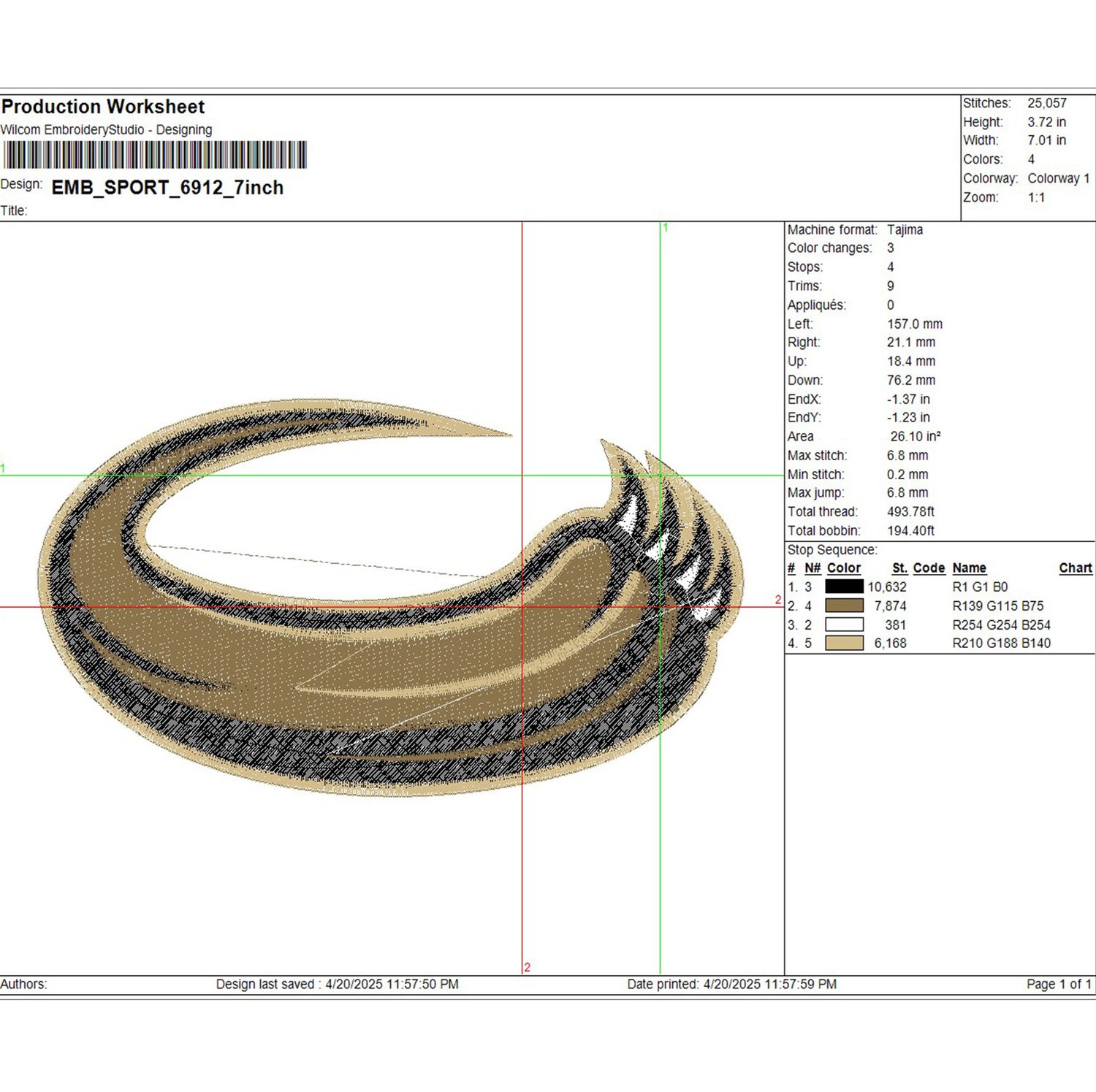The image size is (1096, 1092).
Task: Click the Authors label in footer
Action: point(23,985)
